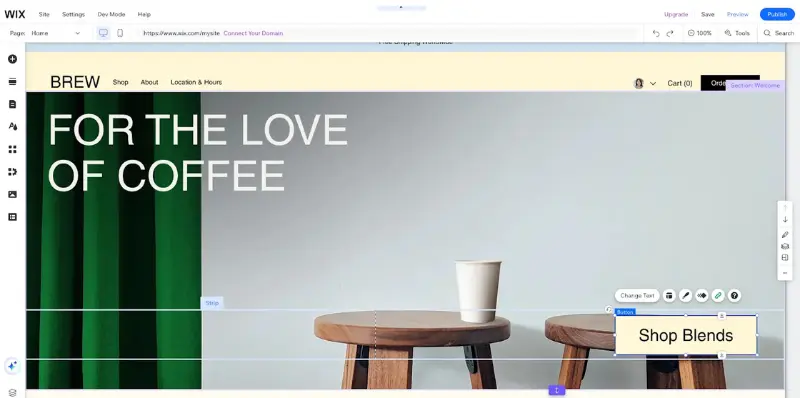Click the Strip label tag
This screenshot has height=398, width=800.
point(212,303)
